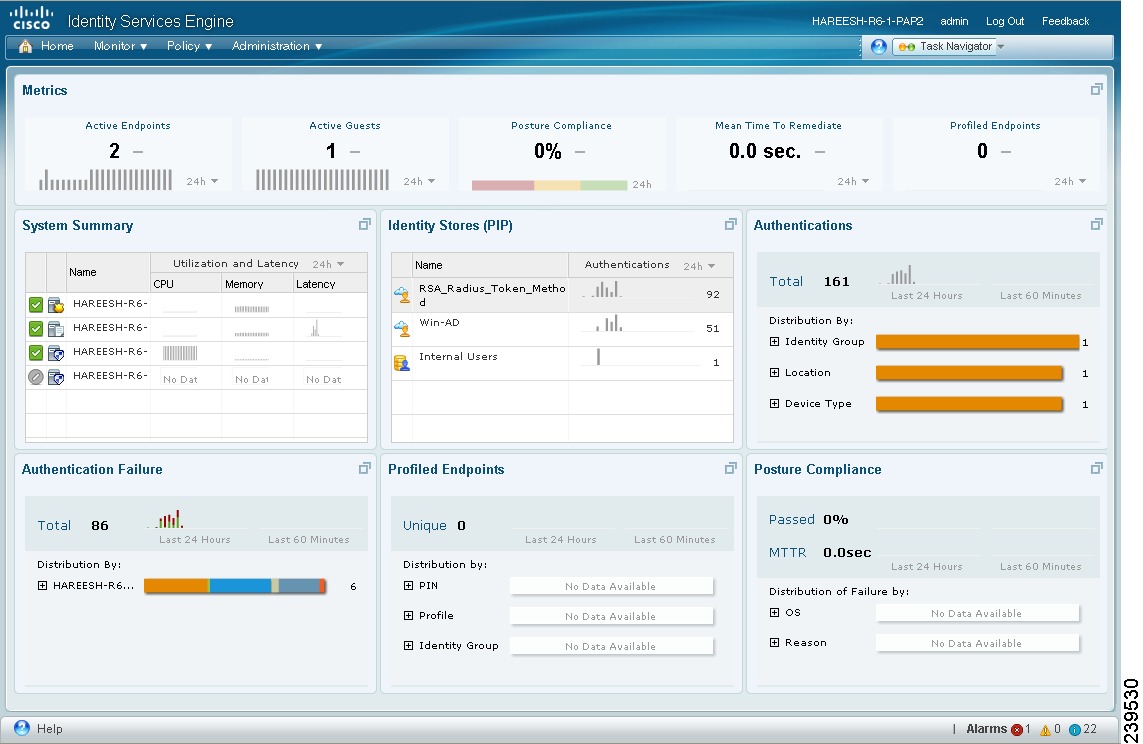
Task: Click the Help text in the footer
Action: 50,729
